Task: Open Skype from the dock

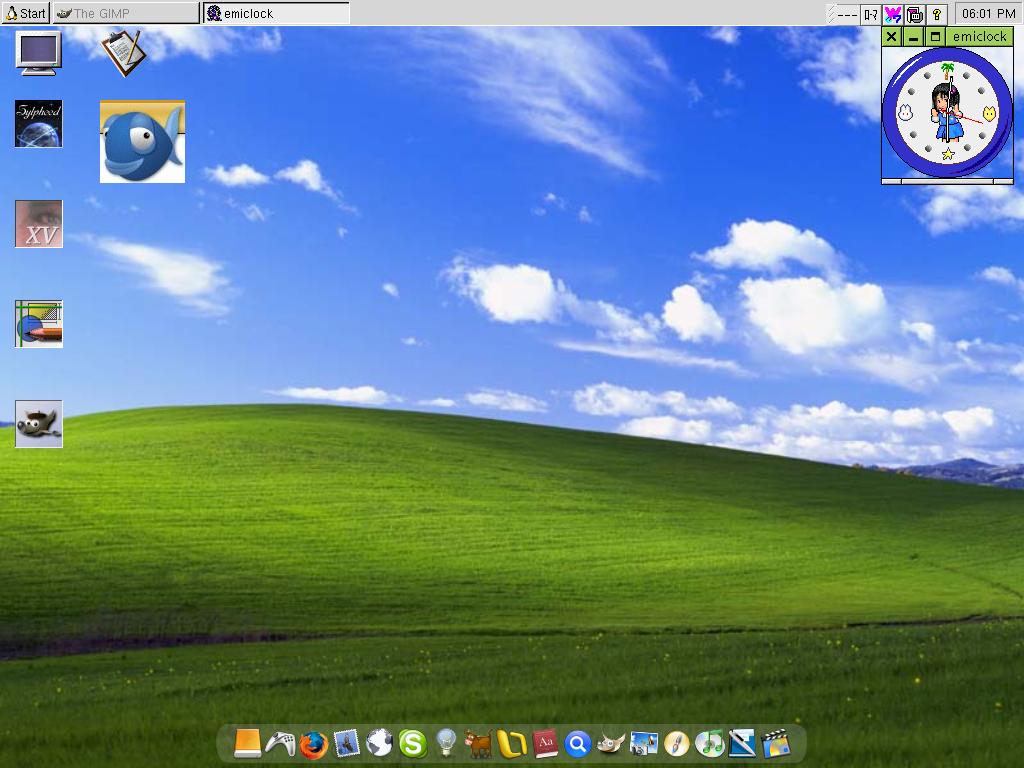Action: (x=412, y=744)
